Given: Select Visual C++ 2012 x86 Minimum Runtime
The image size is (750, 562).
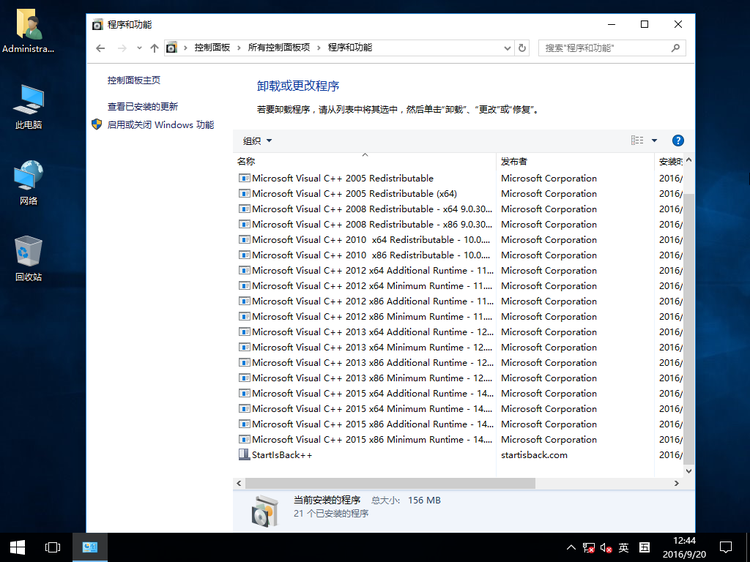Looking at the screenshot, I should point(458,316).
